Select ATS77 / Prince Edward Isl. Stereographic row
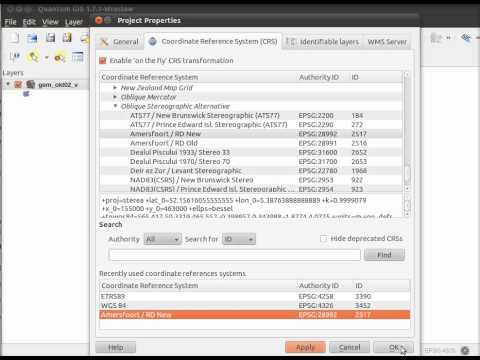 tap(251, 125)
